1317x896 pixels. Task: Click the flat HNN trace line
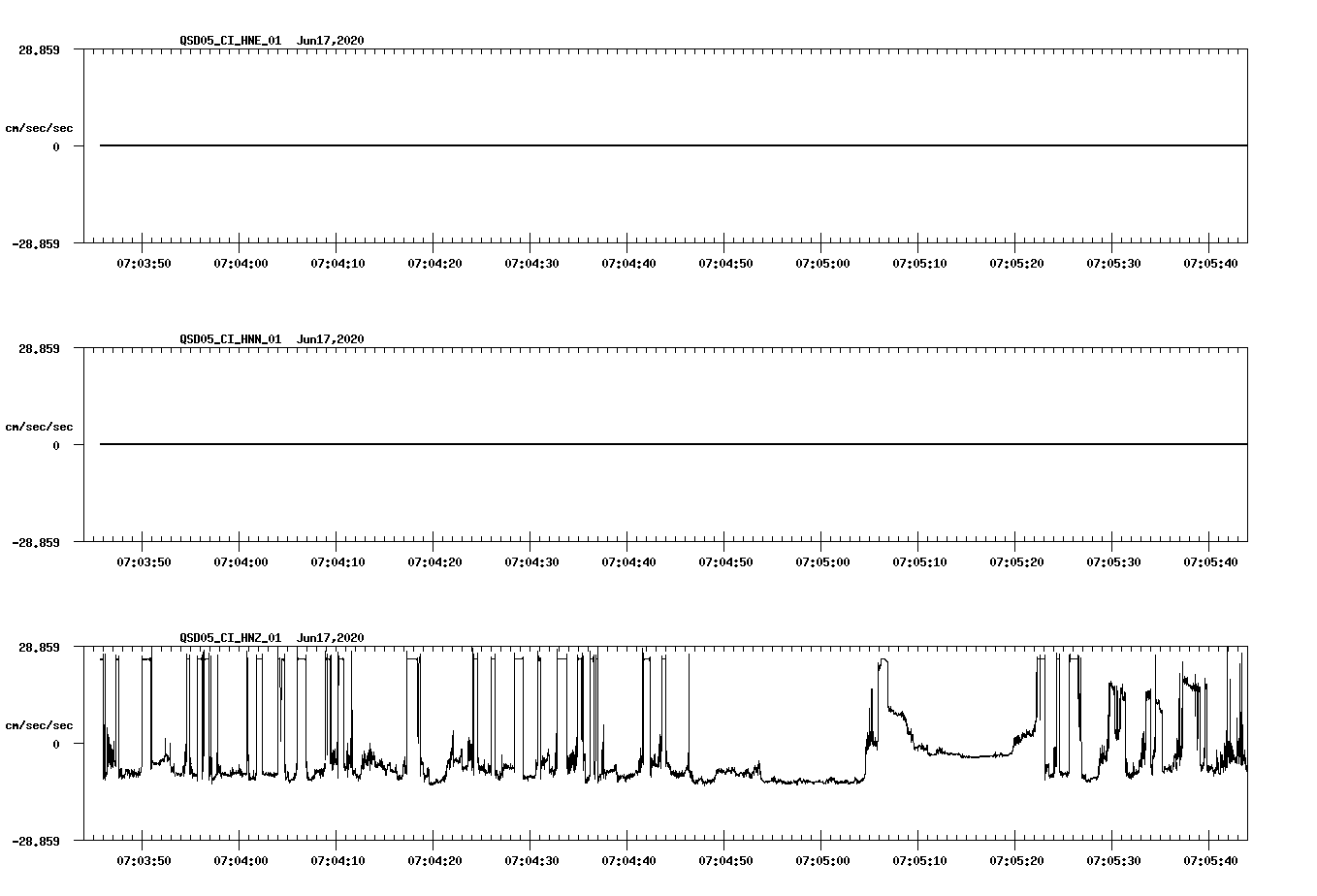[673, 444]
